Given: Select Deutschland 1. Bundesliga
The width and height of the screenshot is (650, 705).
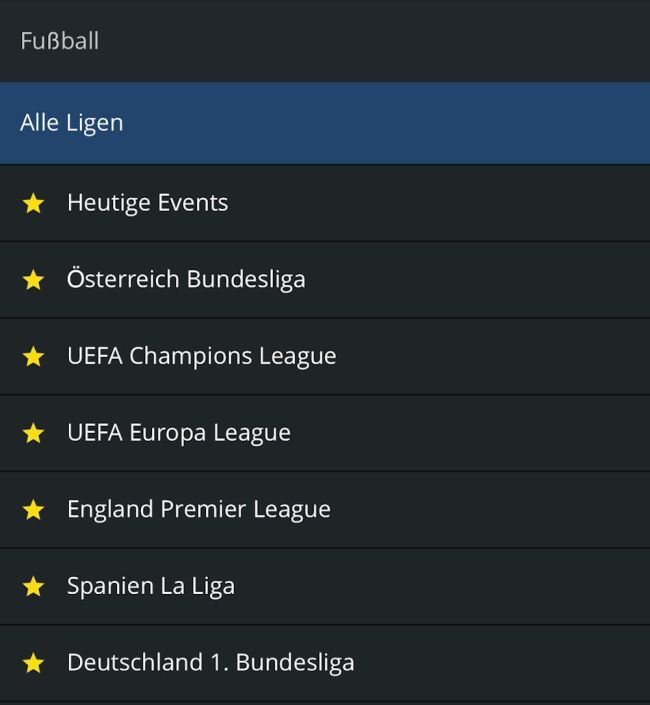Looking at the screenshot, I should 210,662.
